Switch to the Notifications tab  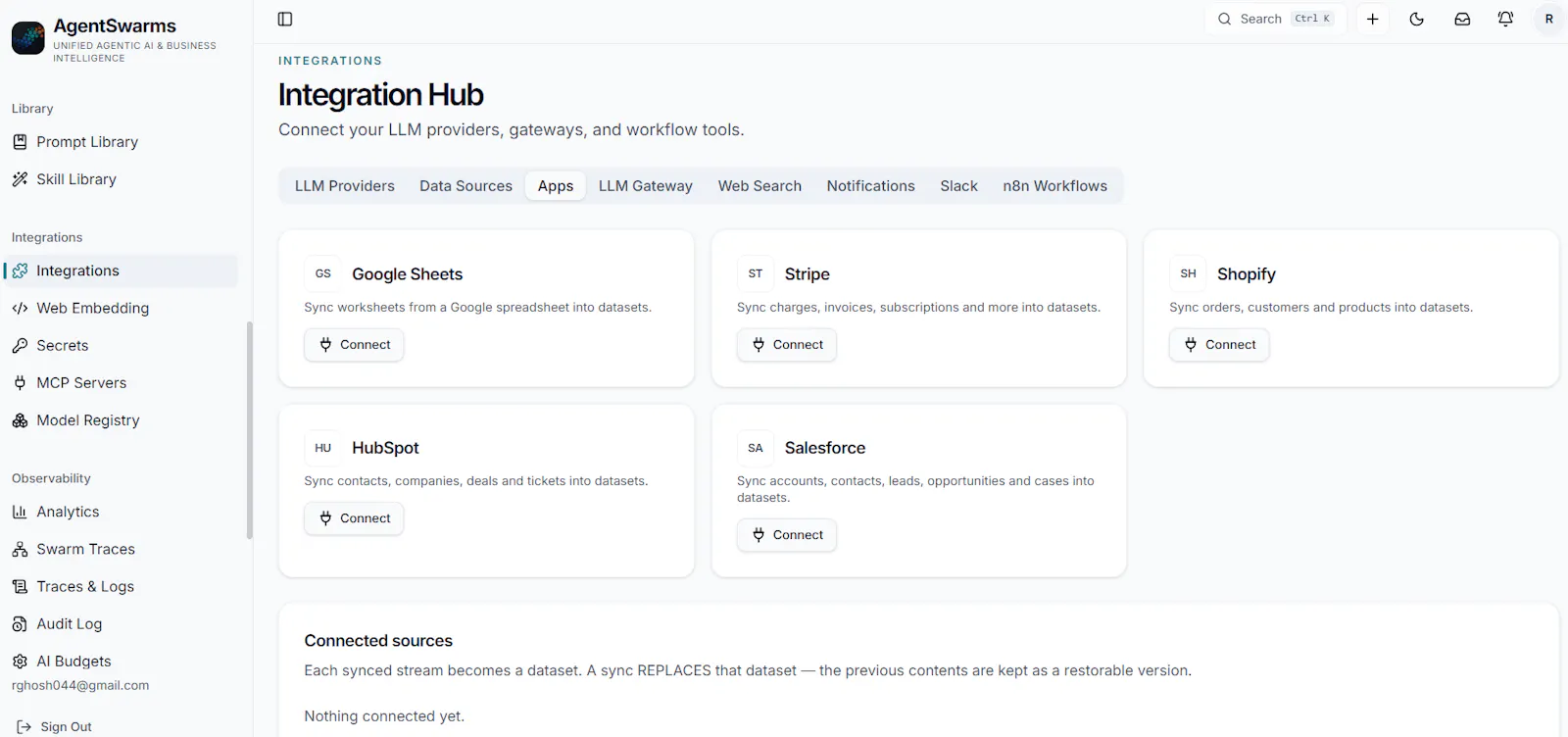[870, 186]
